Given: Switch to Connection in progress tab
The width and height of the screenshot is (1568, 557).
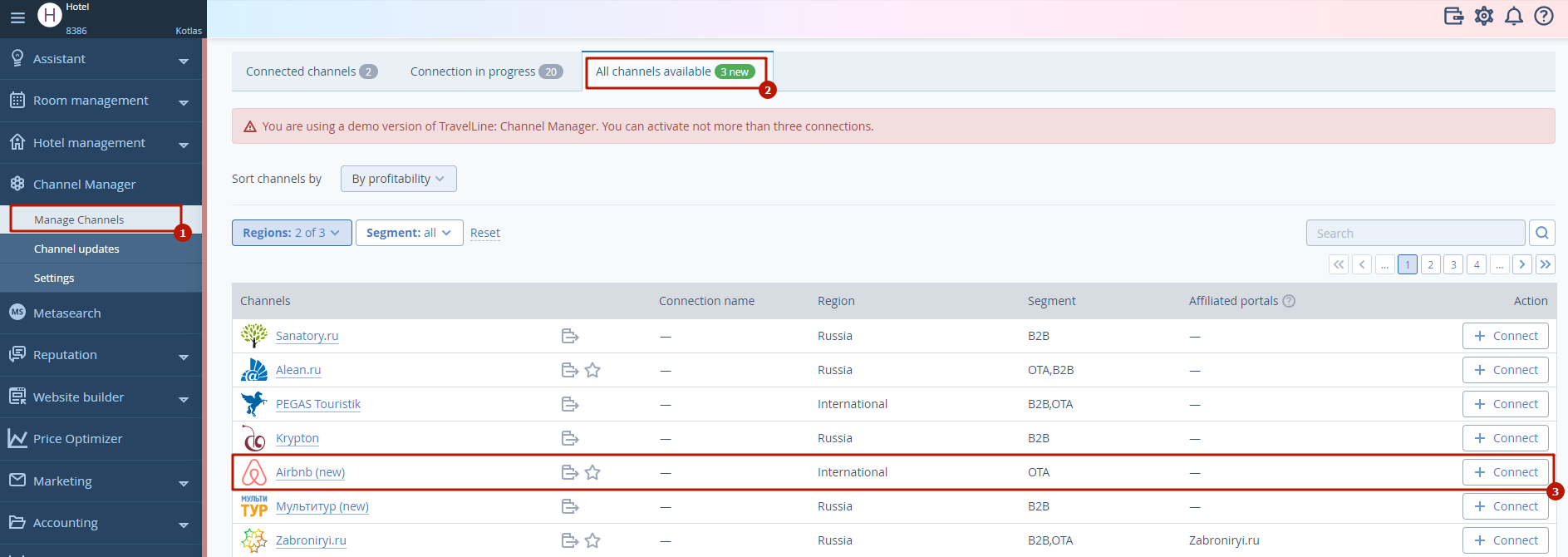Looking at the screenshot, I should pyautogui.click(x=486, y=71).
